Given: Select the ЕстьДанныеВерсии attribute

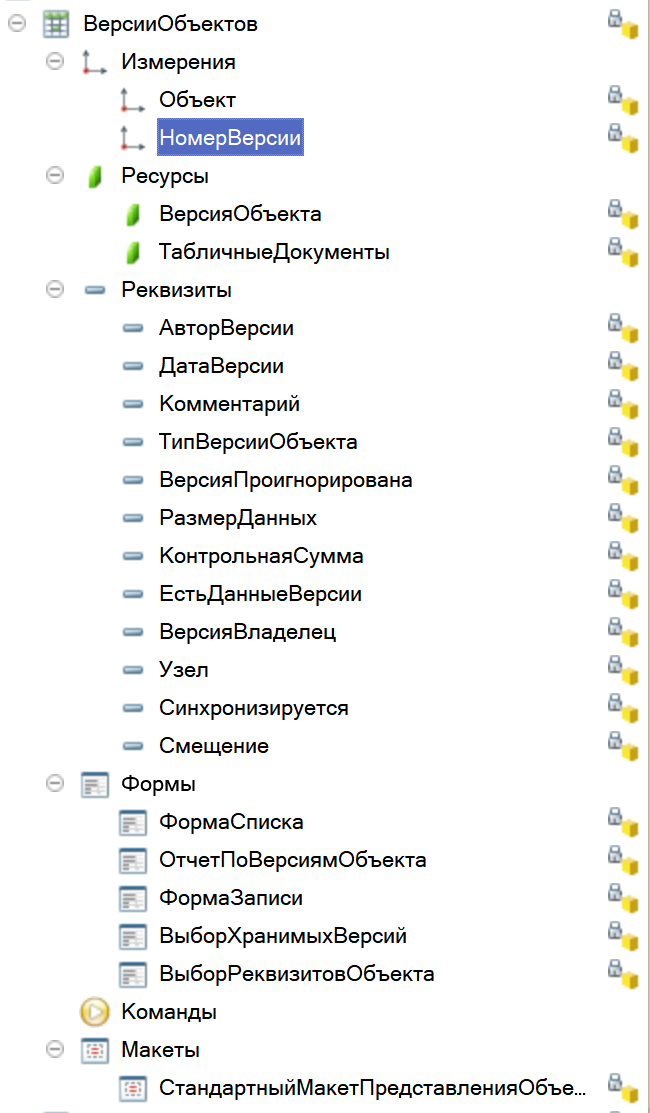Looking at the screenshot, I should pos(260,594).
